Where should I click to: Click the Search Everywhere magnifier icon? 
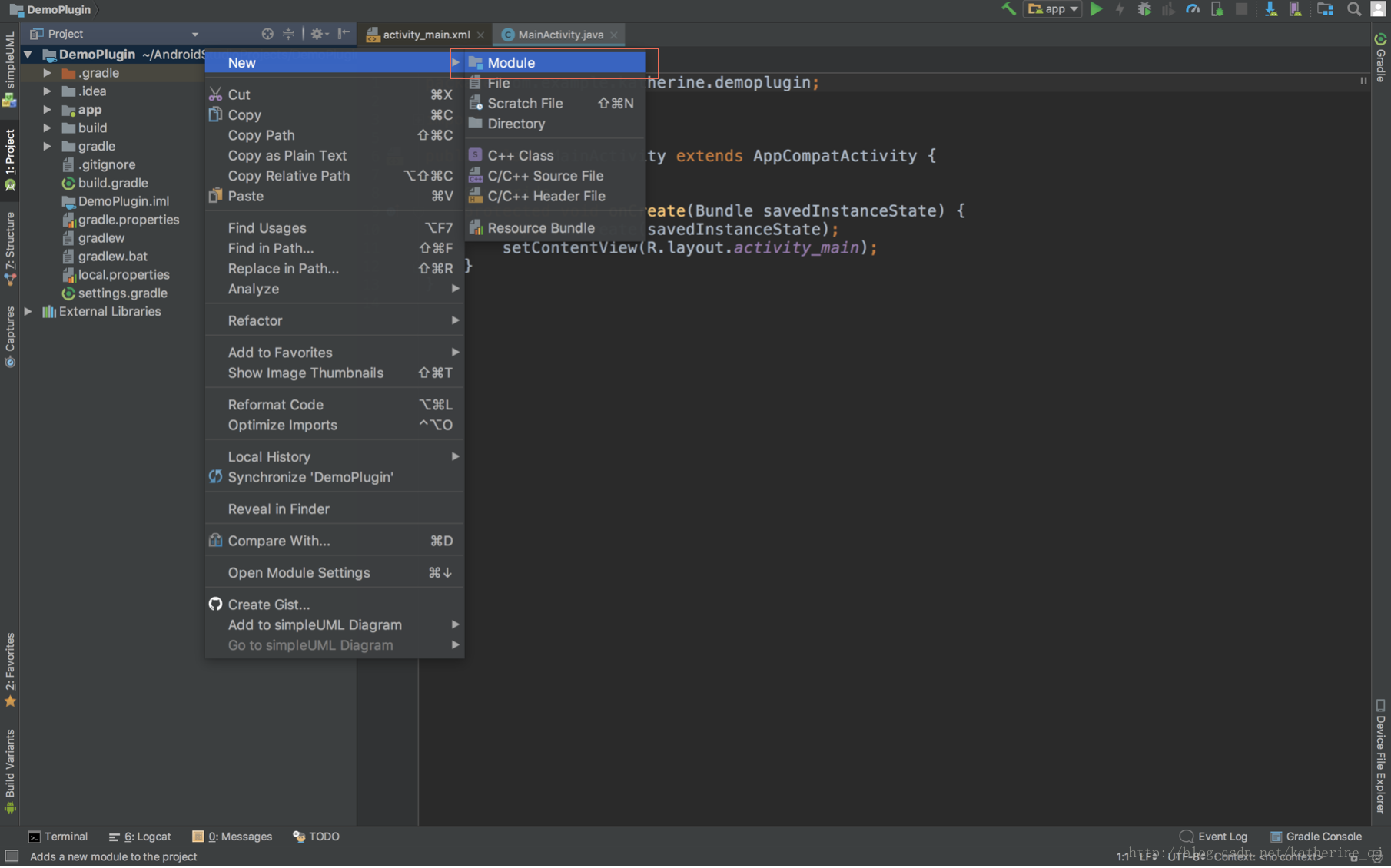pos(1354,9)
